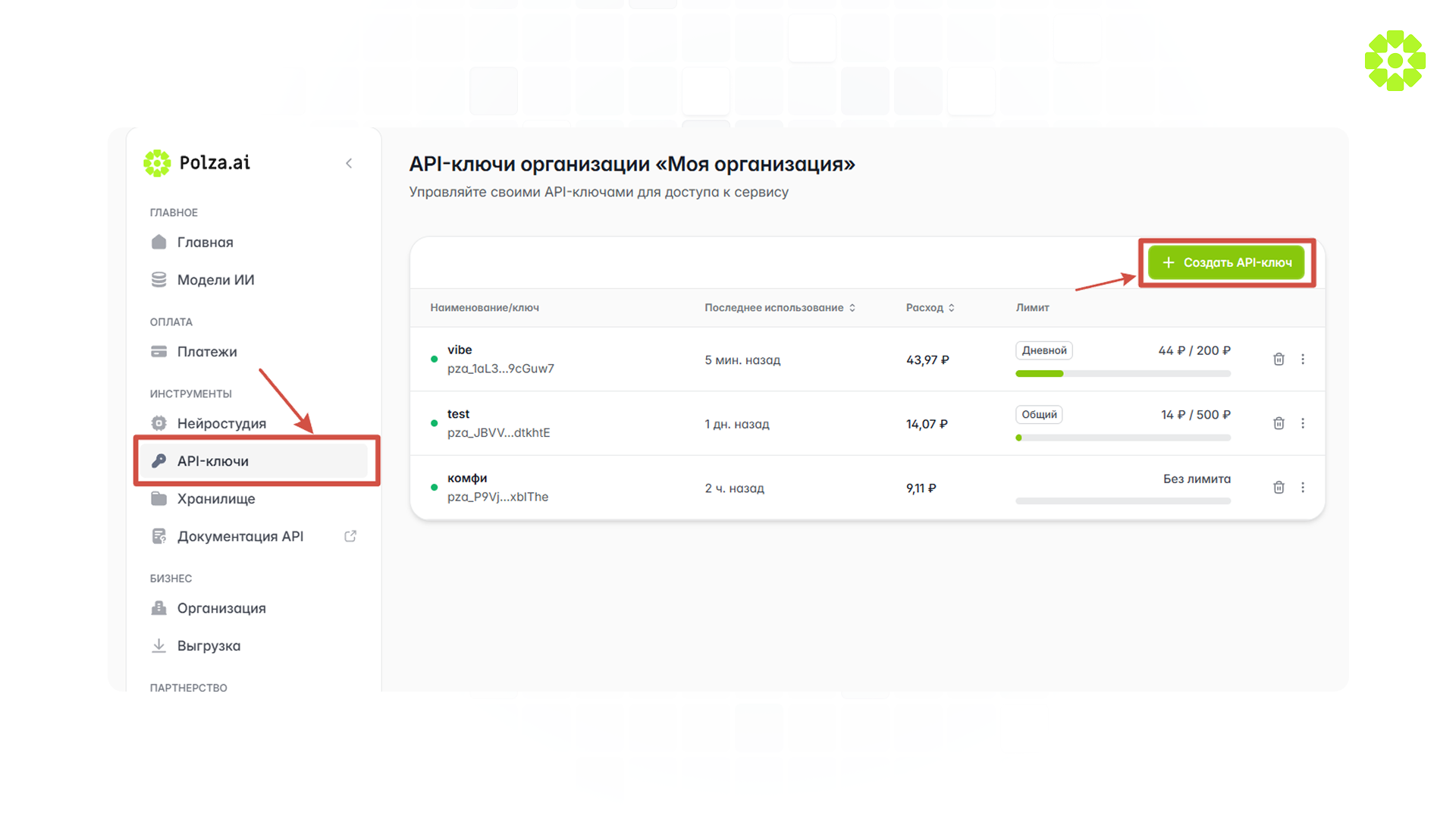Open Организация page link
1456x819 pixels.
pos(221,608)
